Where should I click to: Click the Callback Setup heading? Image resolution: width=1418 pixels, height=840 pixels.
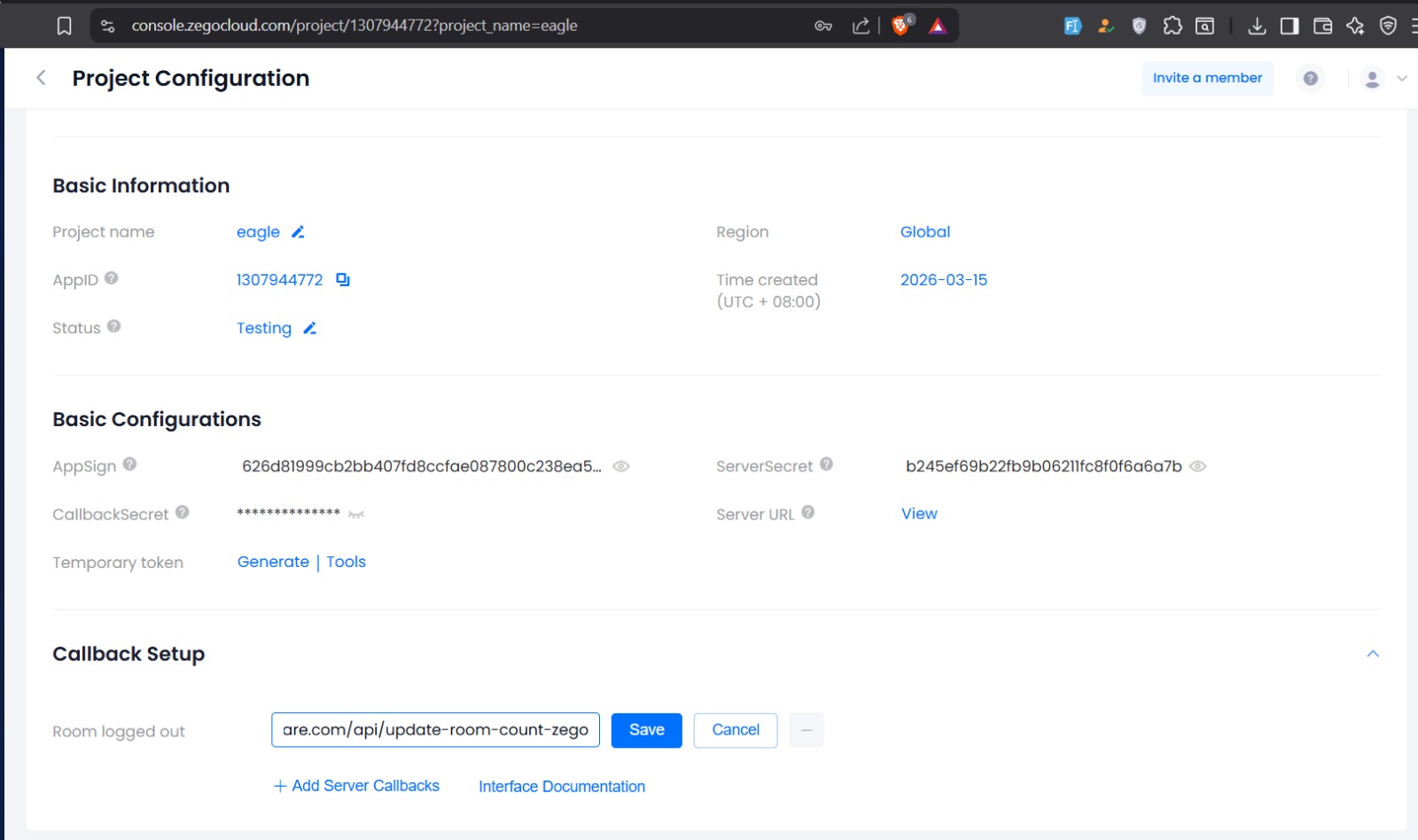click(129, 654)
